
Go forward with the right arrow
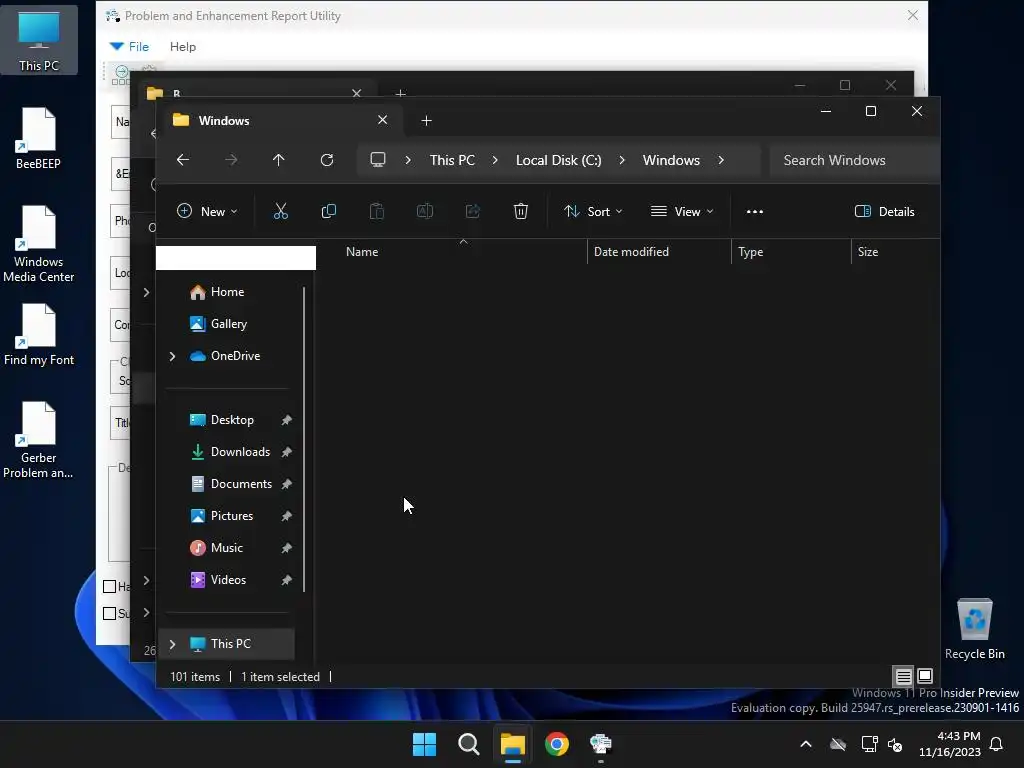click(231, 160)
